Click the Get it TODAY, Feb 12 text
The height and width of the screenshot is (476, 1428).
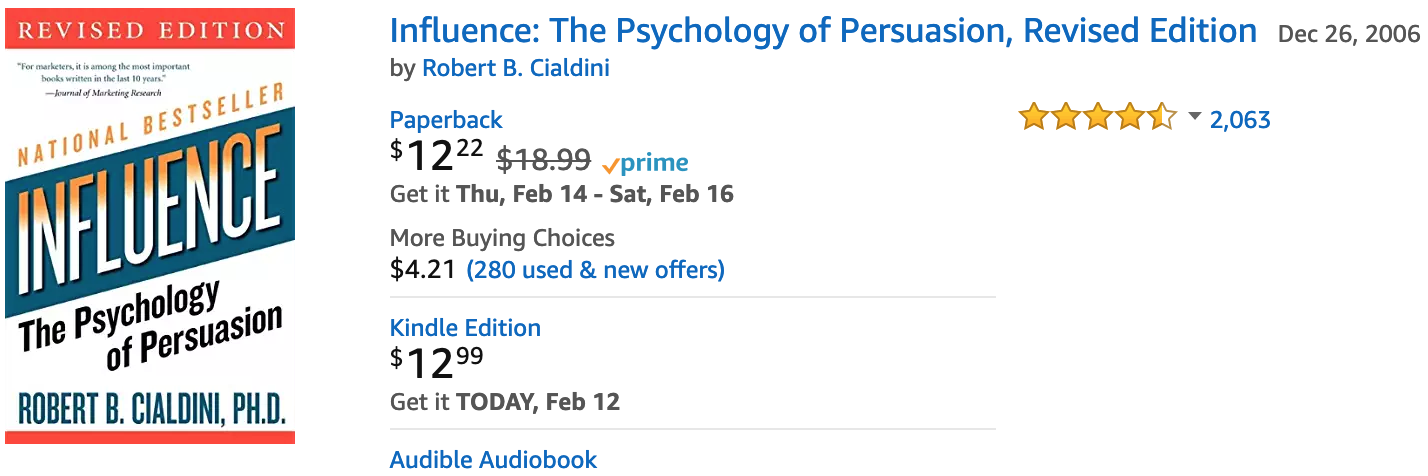coord(505,402)
